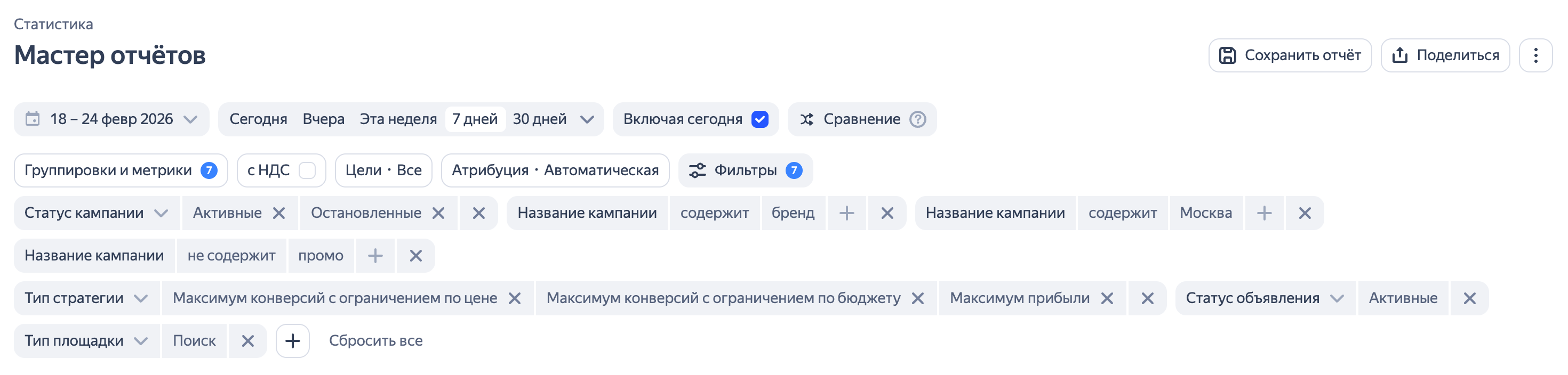Select the 30 дней period tab
Screen dimensions: 1568x375
click(539, 119)
